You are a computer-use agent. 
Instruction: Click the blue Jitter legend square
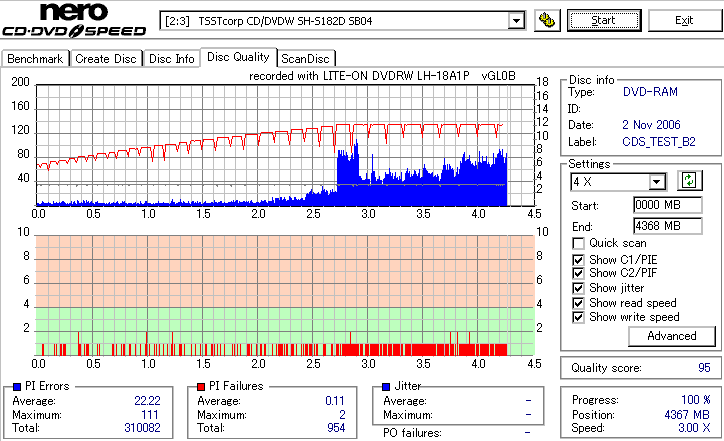coord(386,387)
